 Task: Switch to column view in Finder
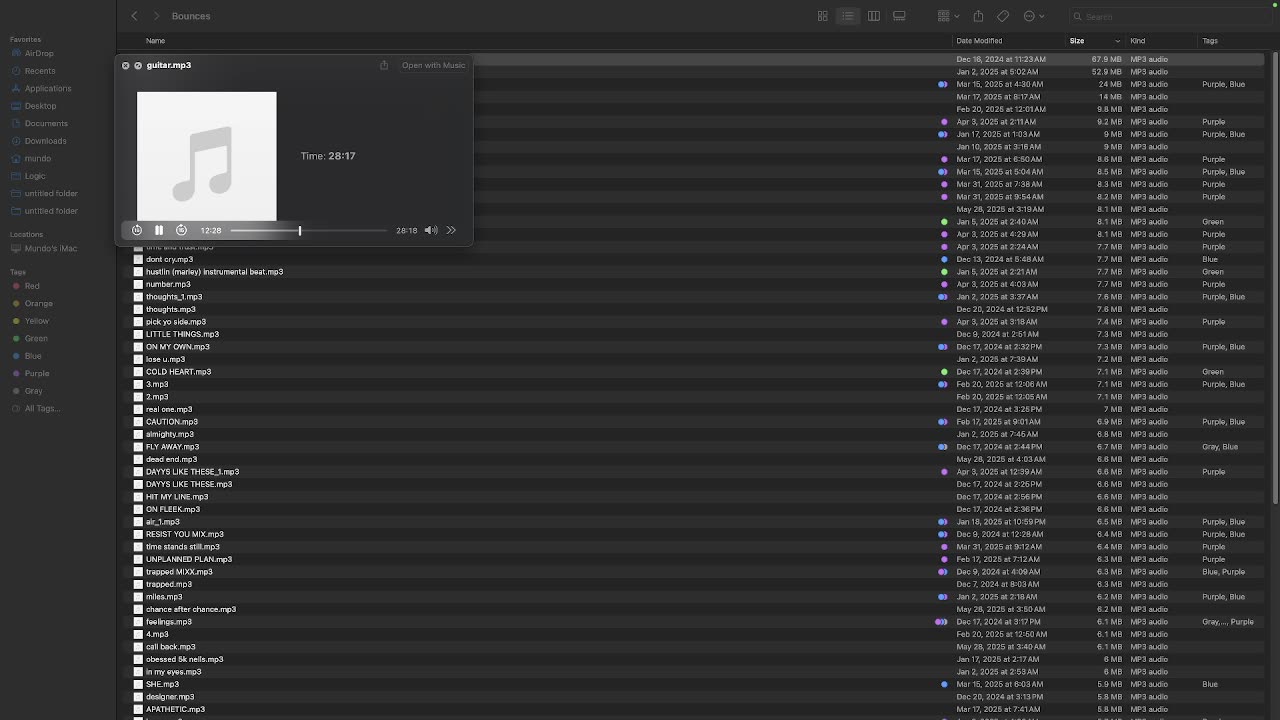pos(874,16)
